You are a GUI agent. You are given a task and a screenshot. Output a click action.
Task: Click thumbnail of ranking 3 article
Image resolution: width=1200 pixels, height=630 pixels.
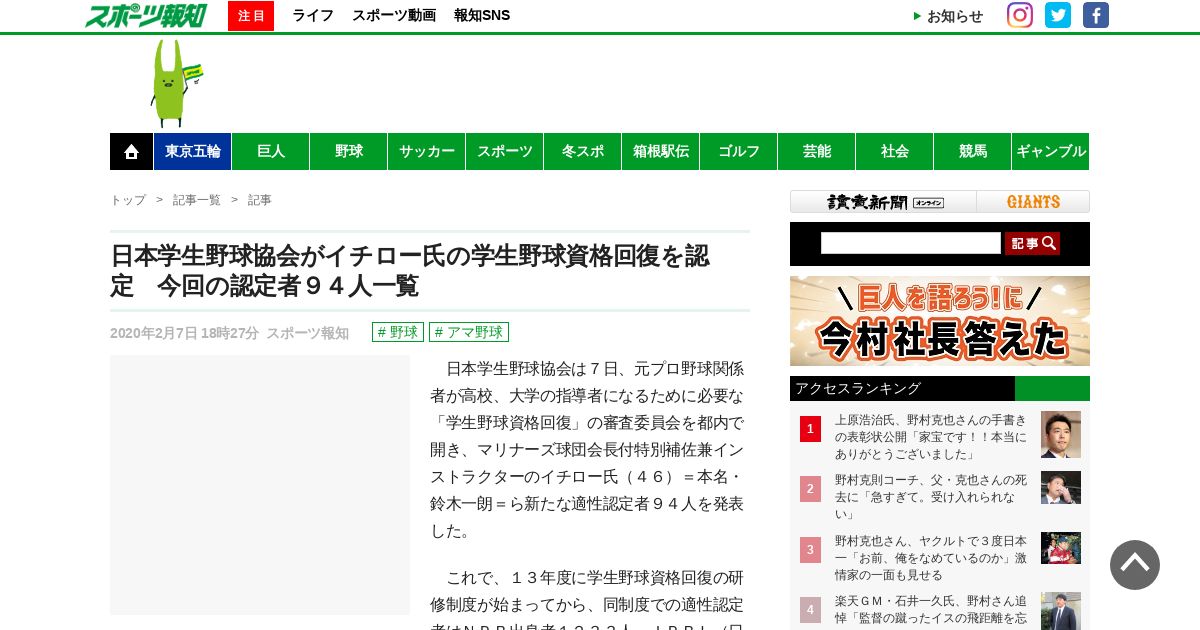pyautogui.click(x=1061, y=548)
